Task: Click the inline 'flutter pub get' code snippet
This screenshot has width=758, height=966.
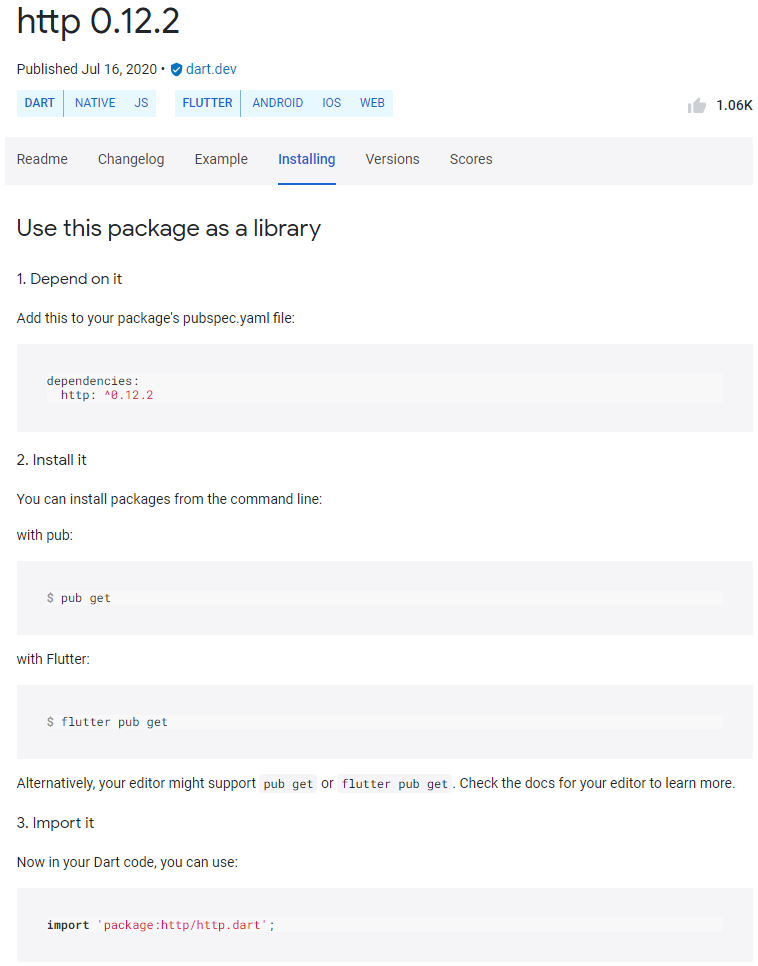Action: pyautogui.click(x=394, y=784)
